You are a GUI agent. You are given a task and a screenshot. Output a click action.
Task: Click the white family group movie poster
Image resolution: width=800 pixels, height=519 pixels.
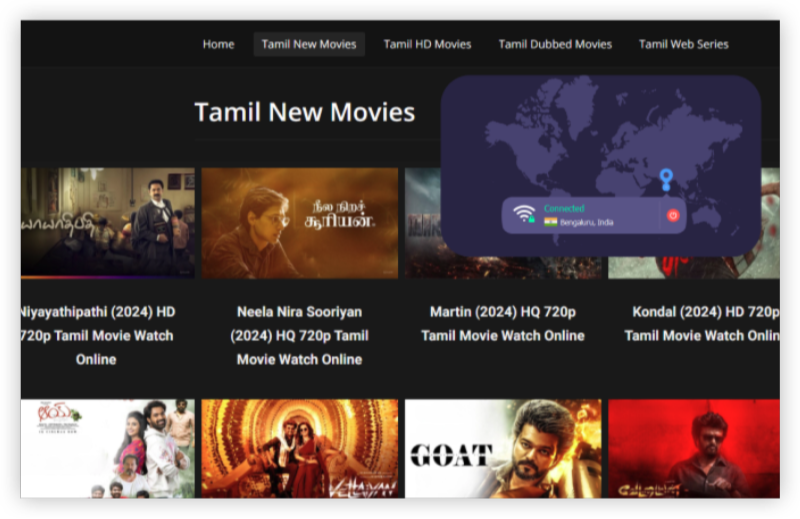108,449
